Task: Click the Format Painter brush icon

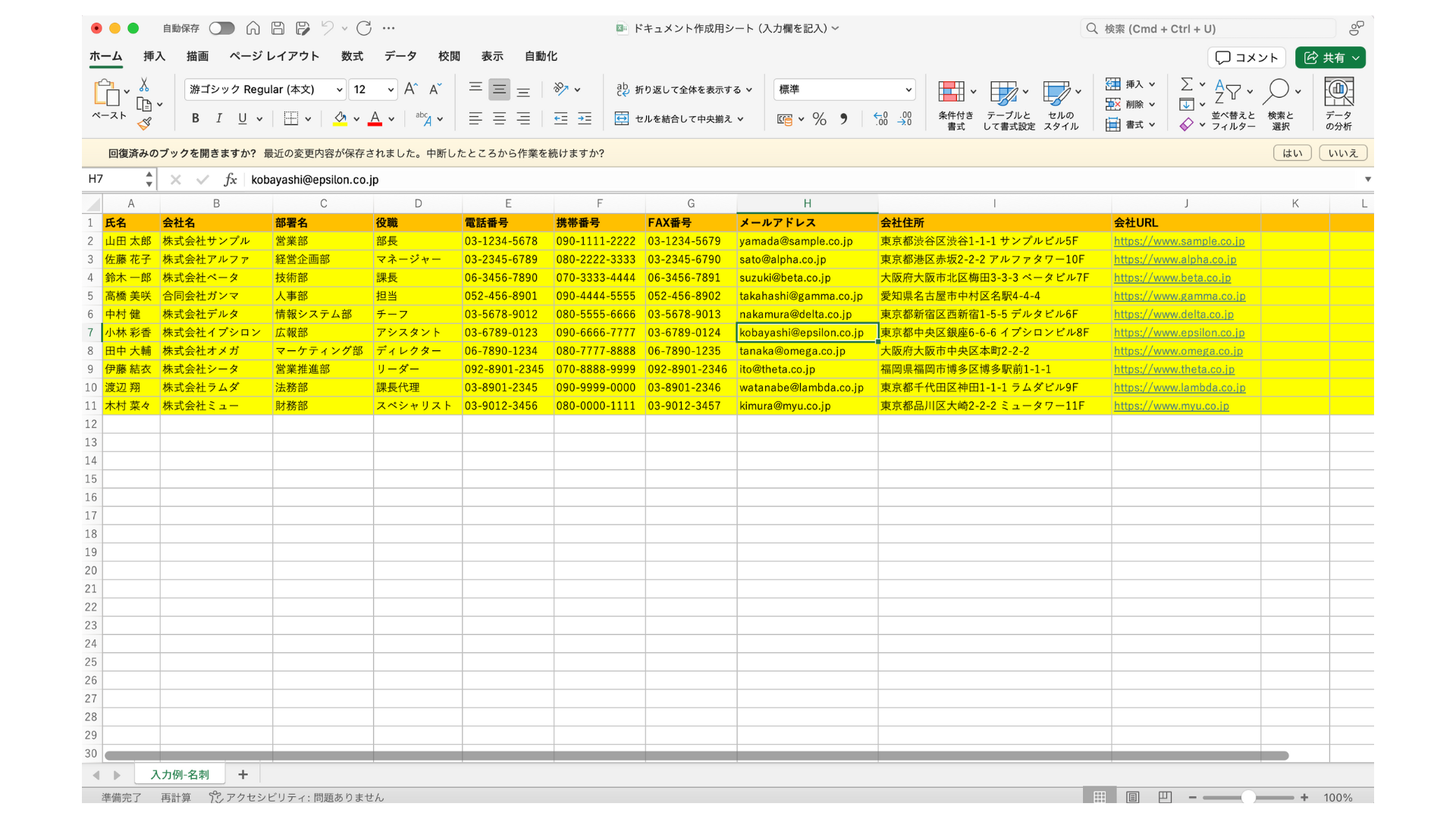Action: [x=144, y=124]
